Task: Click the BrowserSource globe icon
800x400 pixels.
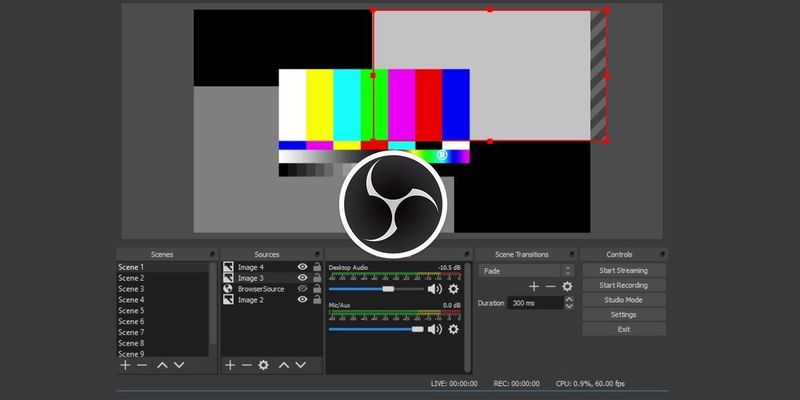Action: [x=228, y=289]
